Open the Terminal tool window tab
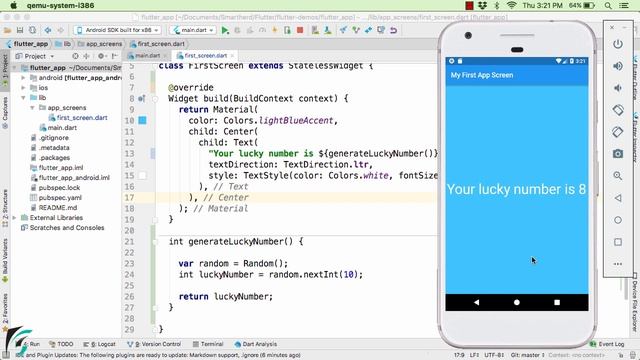This screenshot has height=360, width=640. pos(208,344)
